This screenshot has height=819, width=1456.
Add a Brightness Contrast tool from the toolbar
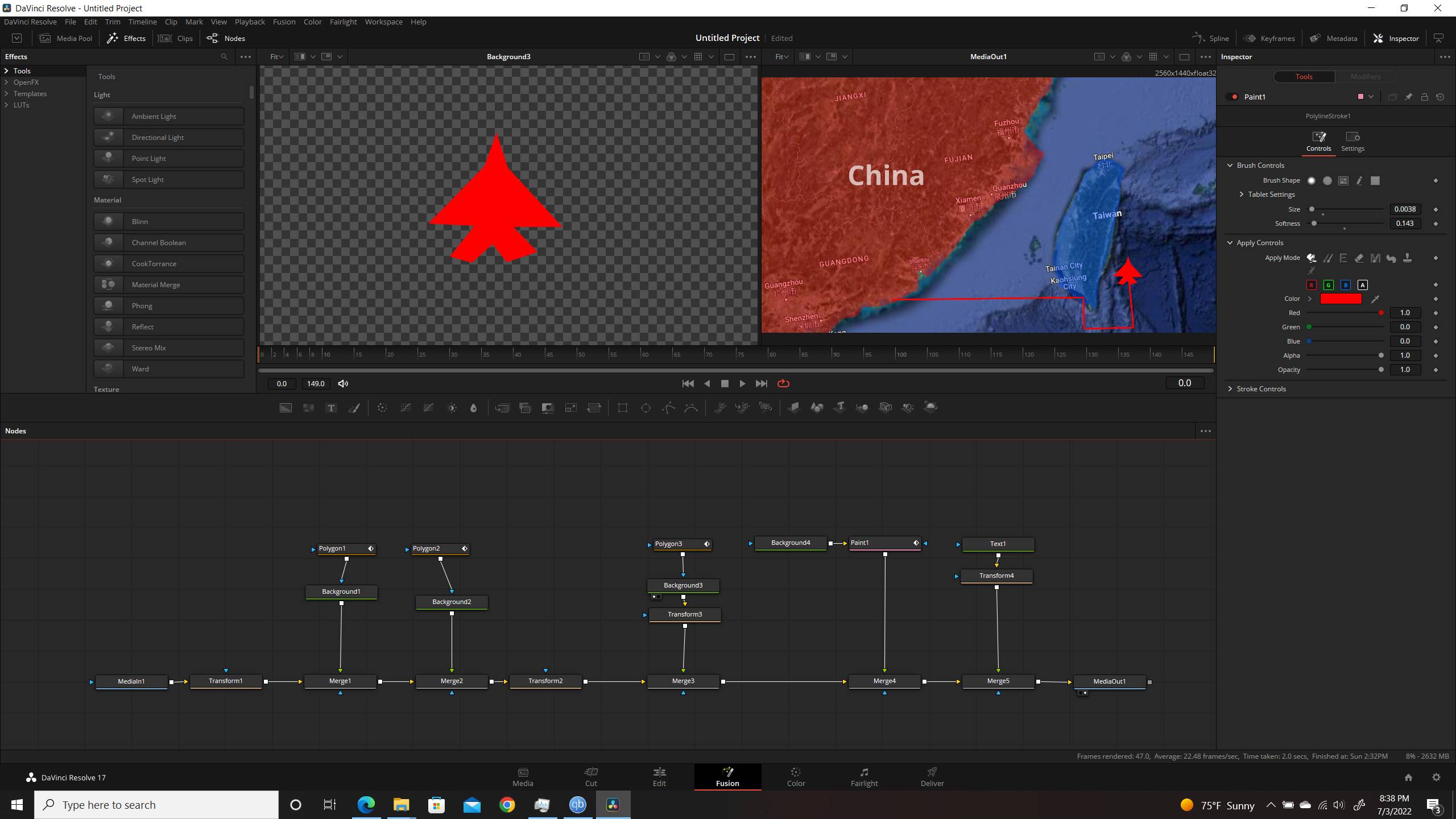(x=452, y=407)
